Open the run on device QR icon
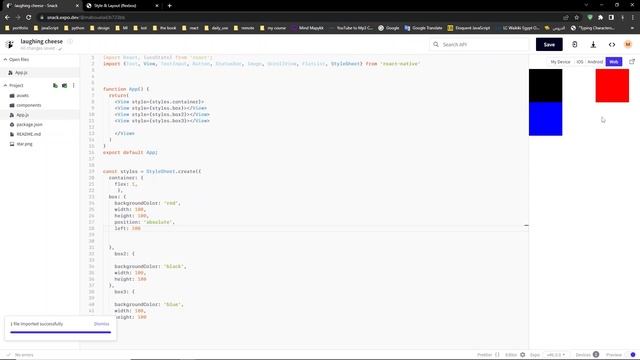The width and height of the screenshot is (640, 360). point(575,44)
